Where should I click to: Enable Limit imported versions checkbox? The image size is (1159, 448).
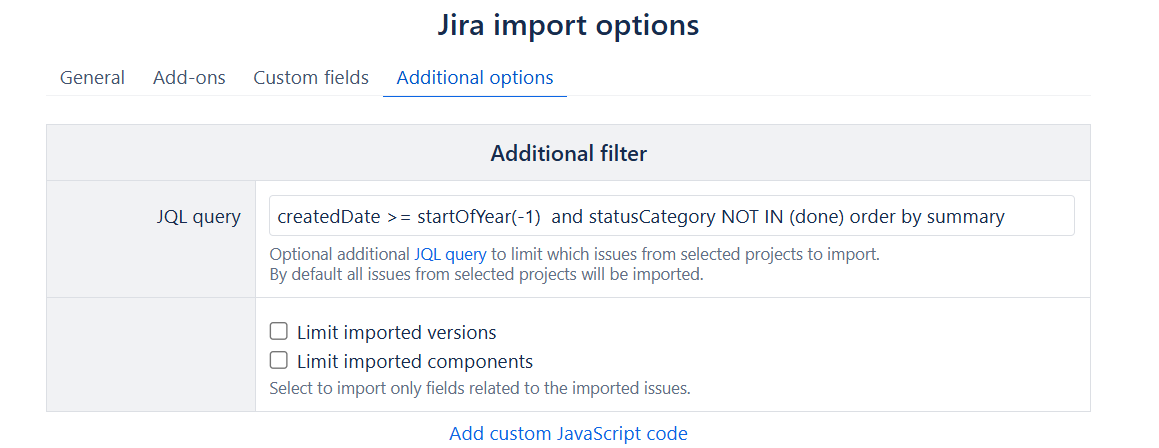[x=279, y=331]
